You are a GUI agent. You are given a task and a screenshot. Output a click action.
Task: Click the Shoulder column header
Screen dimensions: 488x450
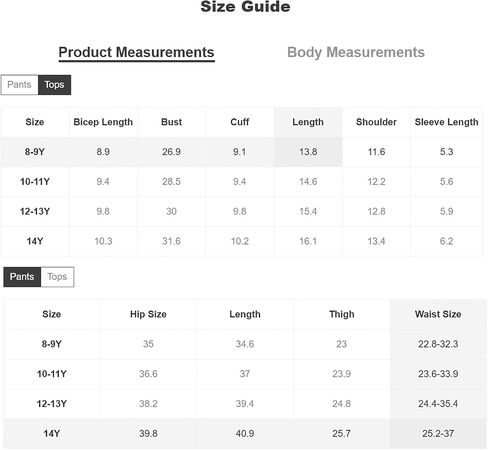pyautogui.click(x=376, y=122)
